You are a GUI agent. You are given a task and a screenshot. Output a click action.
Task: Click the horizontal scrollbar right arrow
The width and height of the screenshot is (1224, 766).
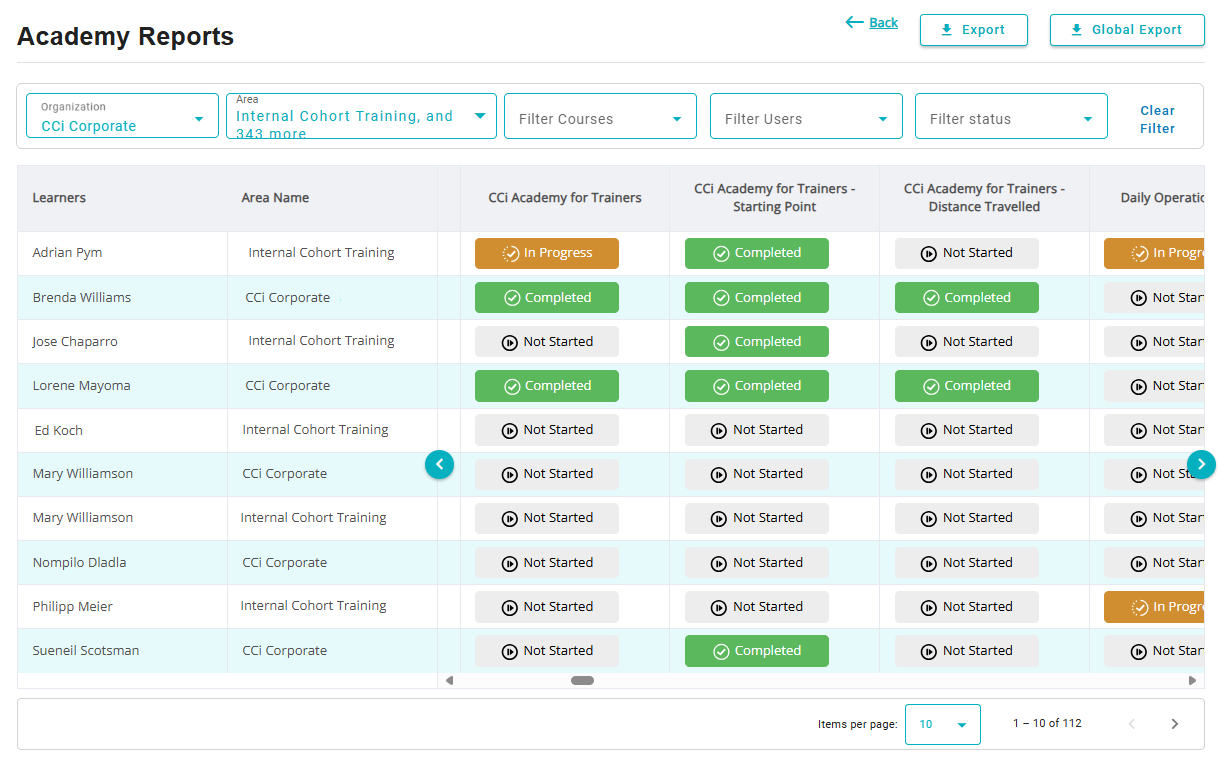pos(1192,681)
